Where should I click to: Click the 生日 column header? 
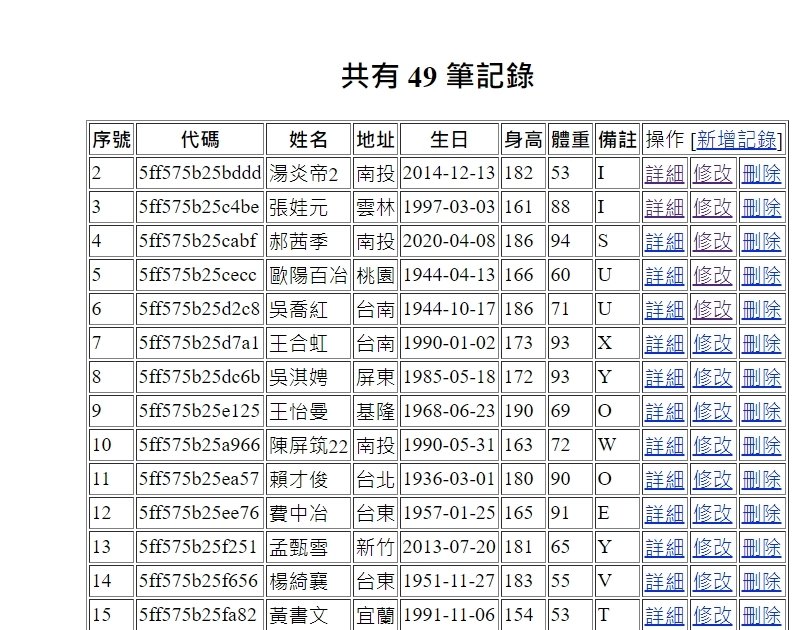point(449,139)
